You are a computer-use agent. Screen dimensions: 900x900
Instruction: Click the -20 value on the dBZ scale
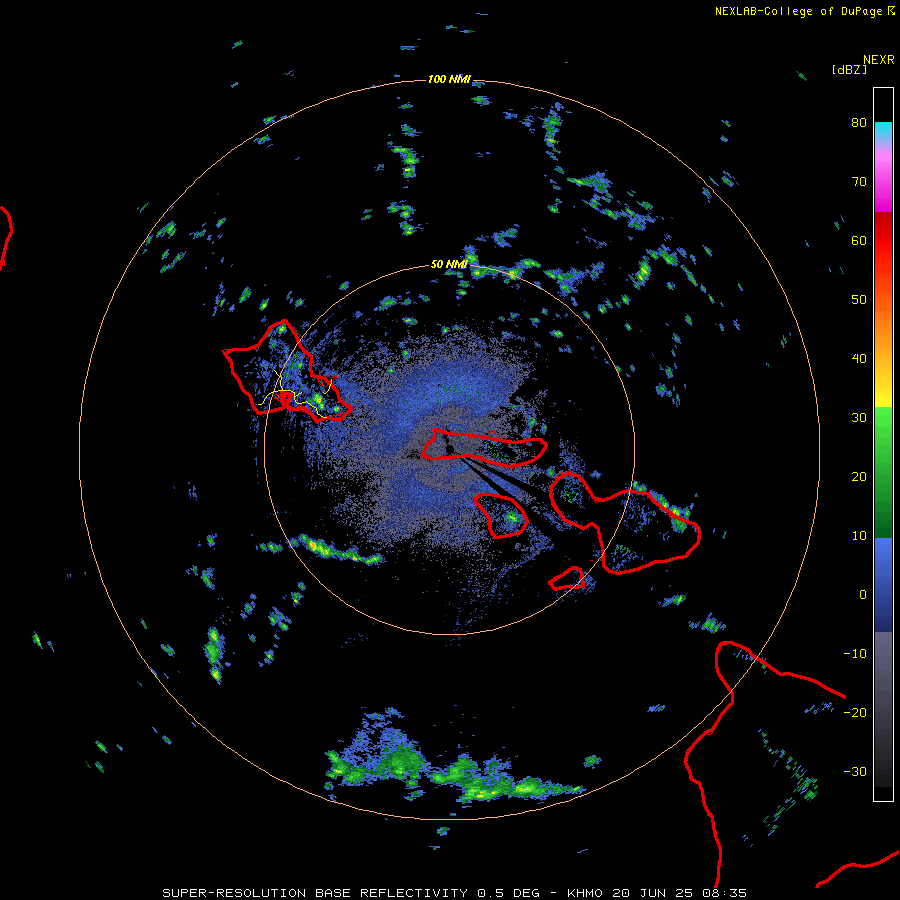pyautogui.click(x=855, y=713)
